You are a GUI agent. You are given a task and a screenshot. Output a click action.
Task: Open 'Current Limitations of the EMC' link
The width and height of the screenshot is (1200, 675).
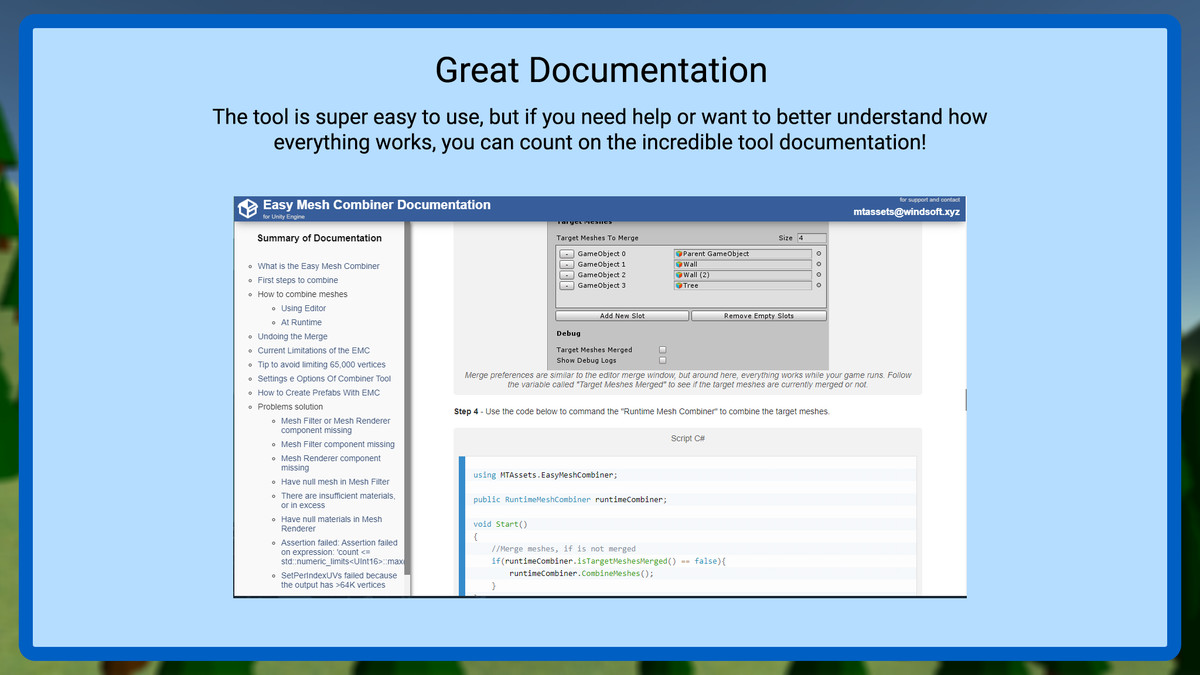point(314,351)
